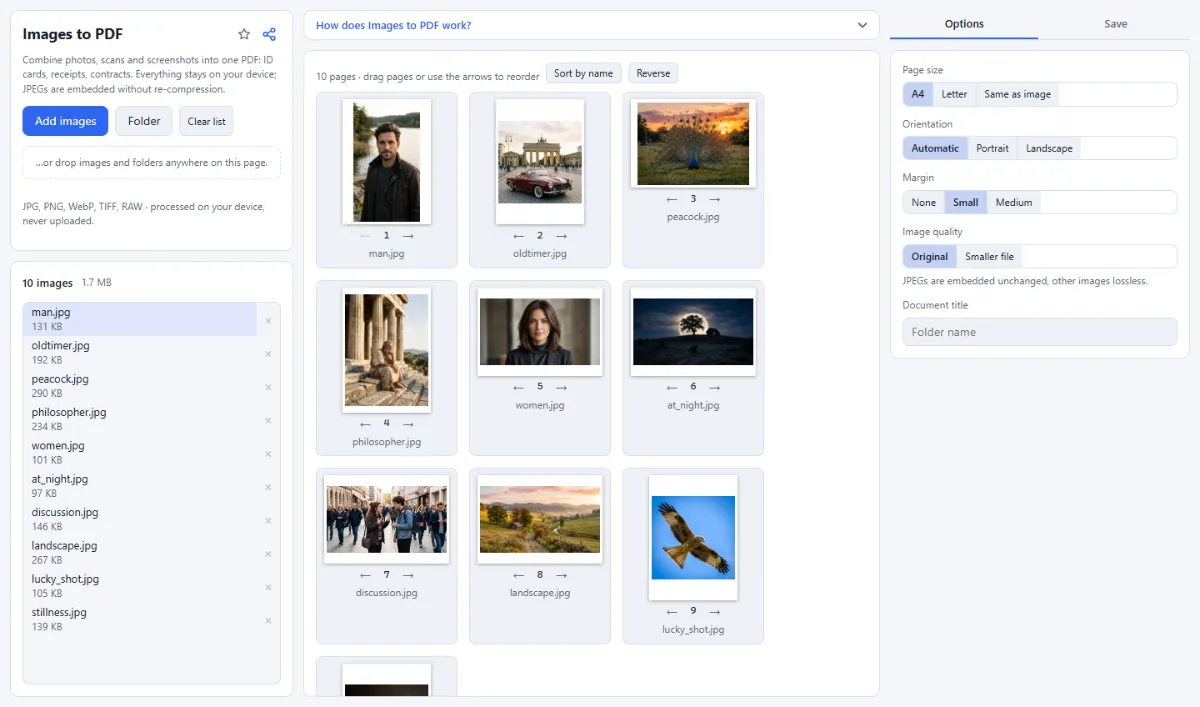The width and height of the screenshot is (1200, 707).
Task: Set page size to A4
Action: point(917,94)
